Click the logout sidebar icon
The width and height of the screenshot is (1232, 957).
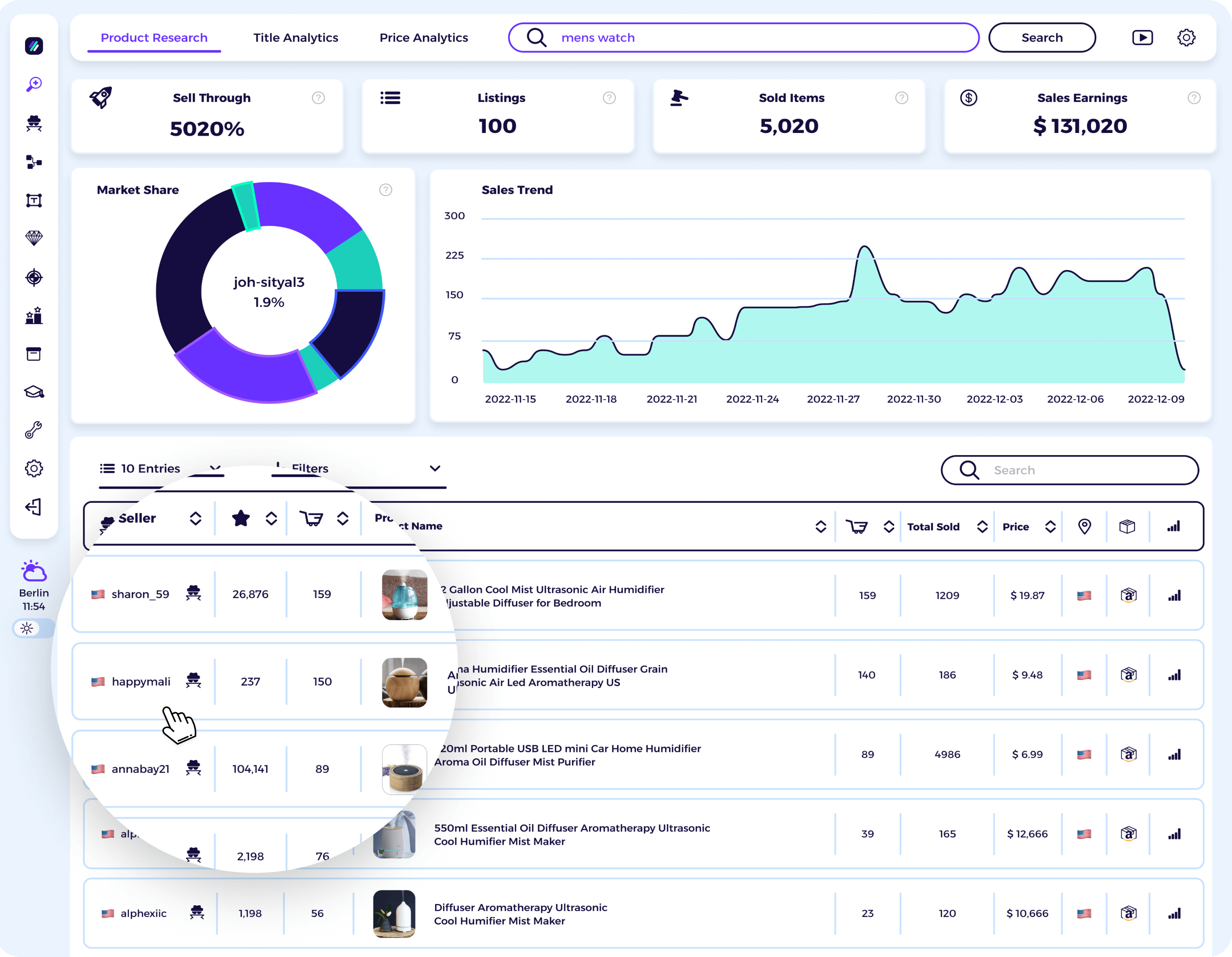(34, 507)
